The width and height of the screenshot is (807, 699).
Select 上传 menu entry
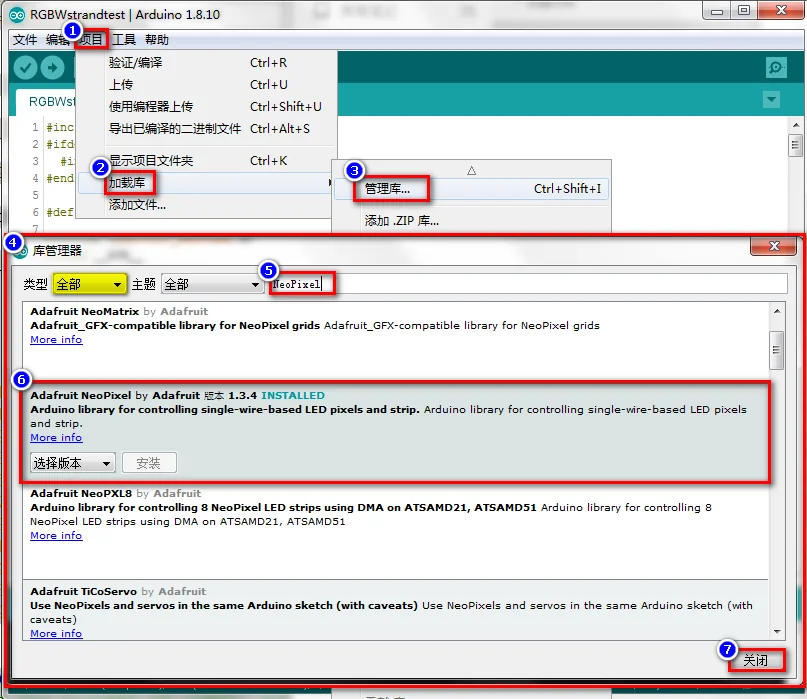[x=206, y=84]
